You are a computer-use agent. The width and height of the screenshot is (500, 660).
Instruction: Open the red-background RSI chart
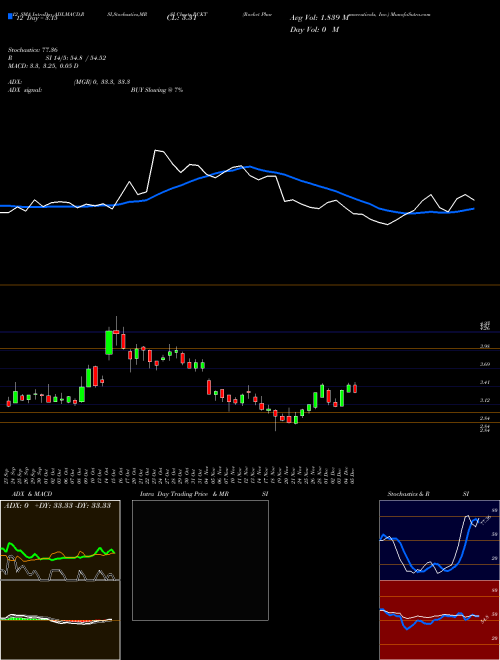click(439, 620)
